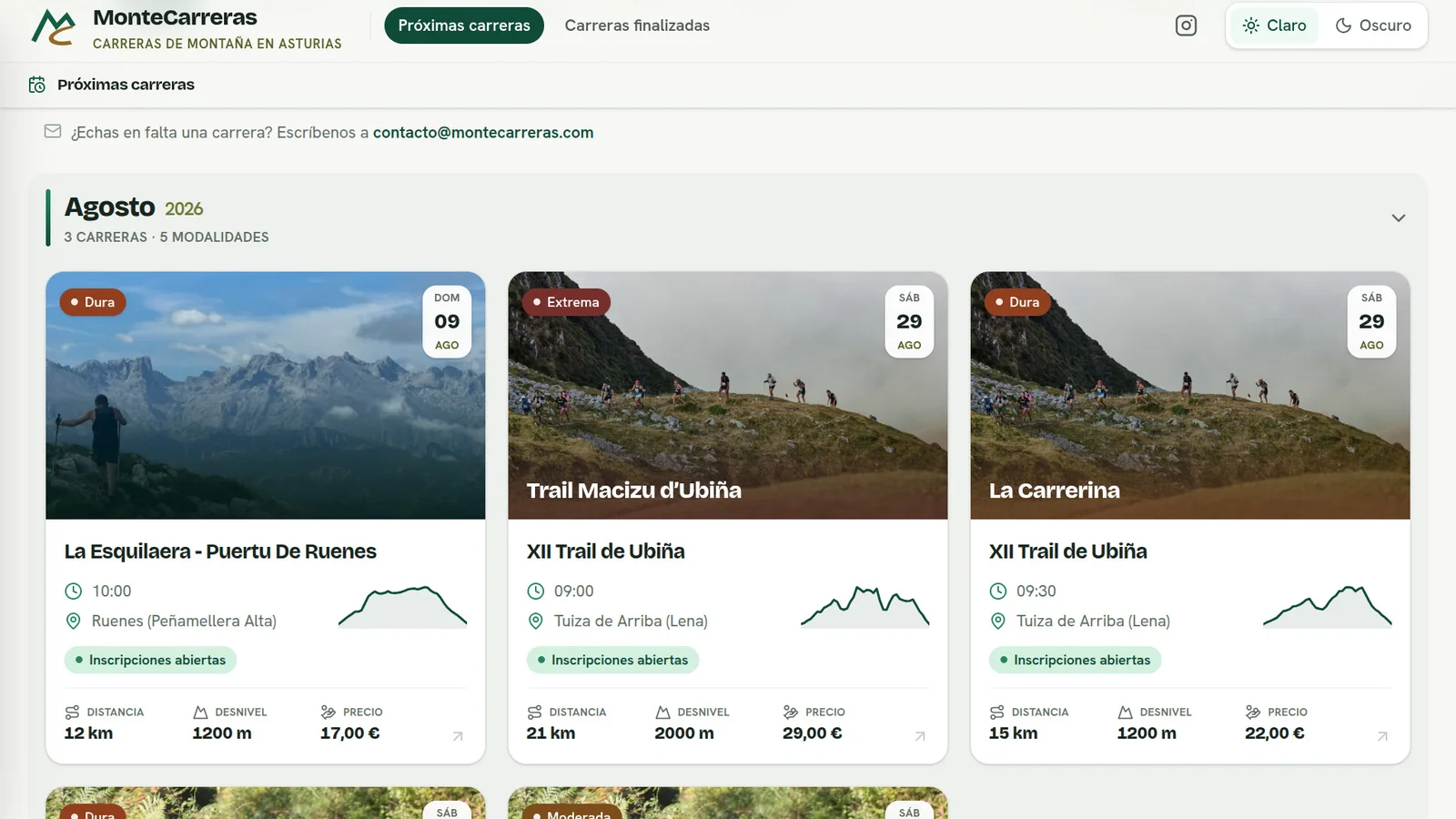Click price icon above 29,00 €
This screenshot has width=1456, height=819.
791,713
